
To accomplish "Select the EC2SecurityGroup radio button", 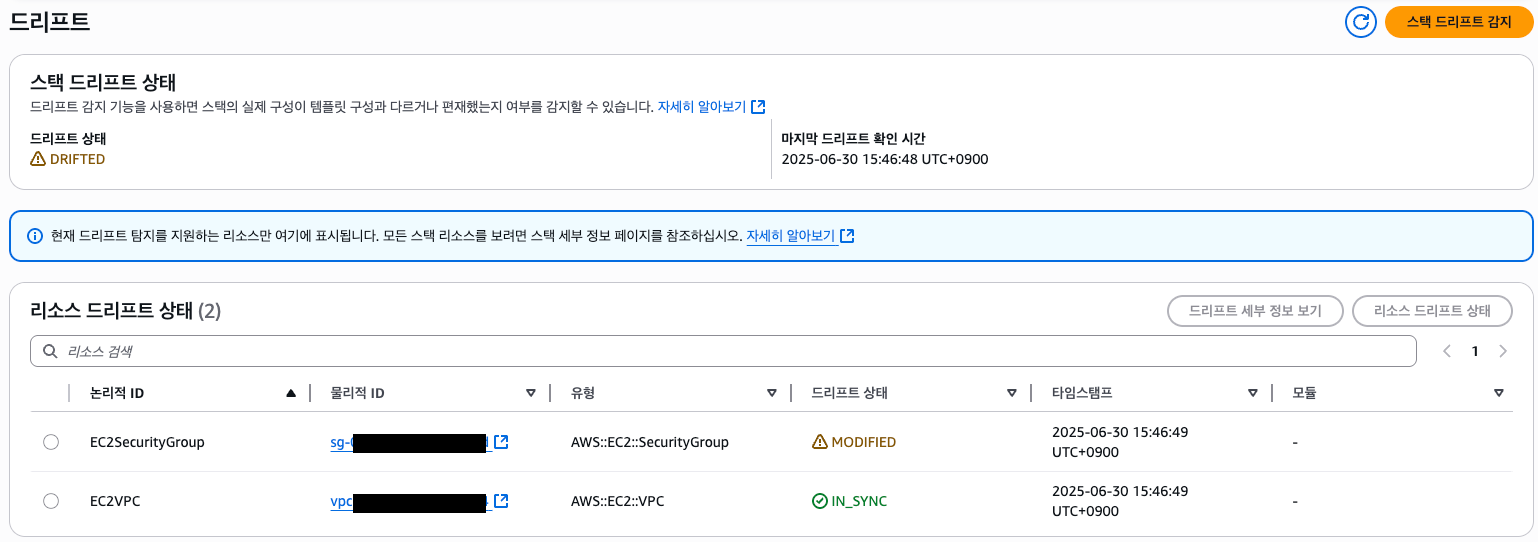I will coord(51,442).
